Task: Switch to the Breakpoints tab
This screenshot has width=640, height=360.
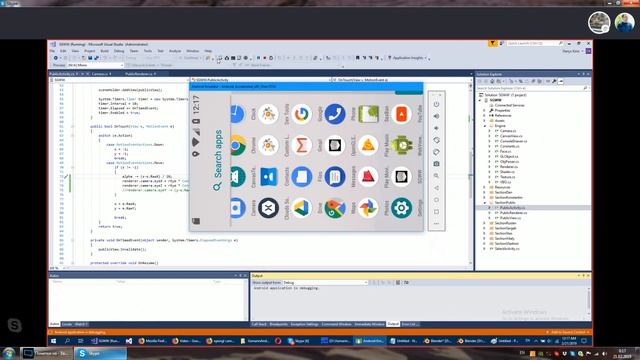Action: point(279,324)
